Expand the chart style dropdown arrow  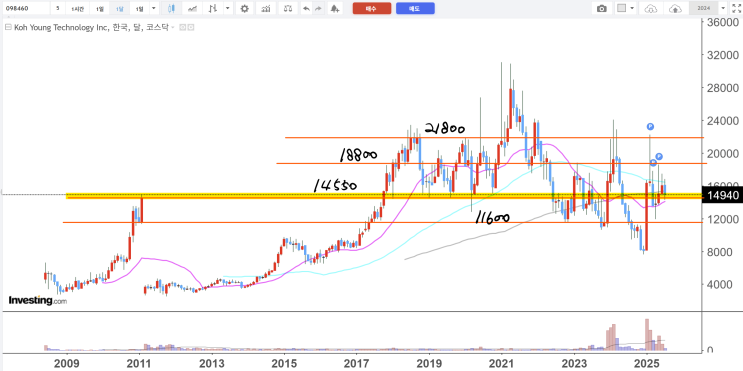coord(228,8)
